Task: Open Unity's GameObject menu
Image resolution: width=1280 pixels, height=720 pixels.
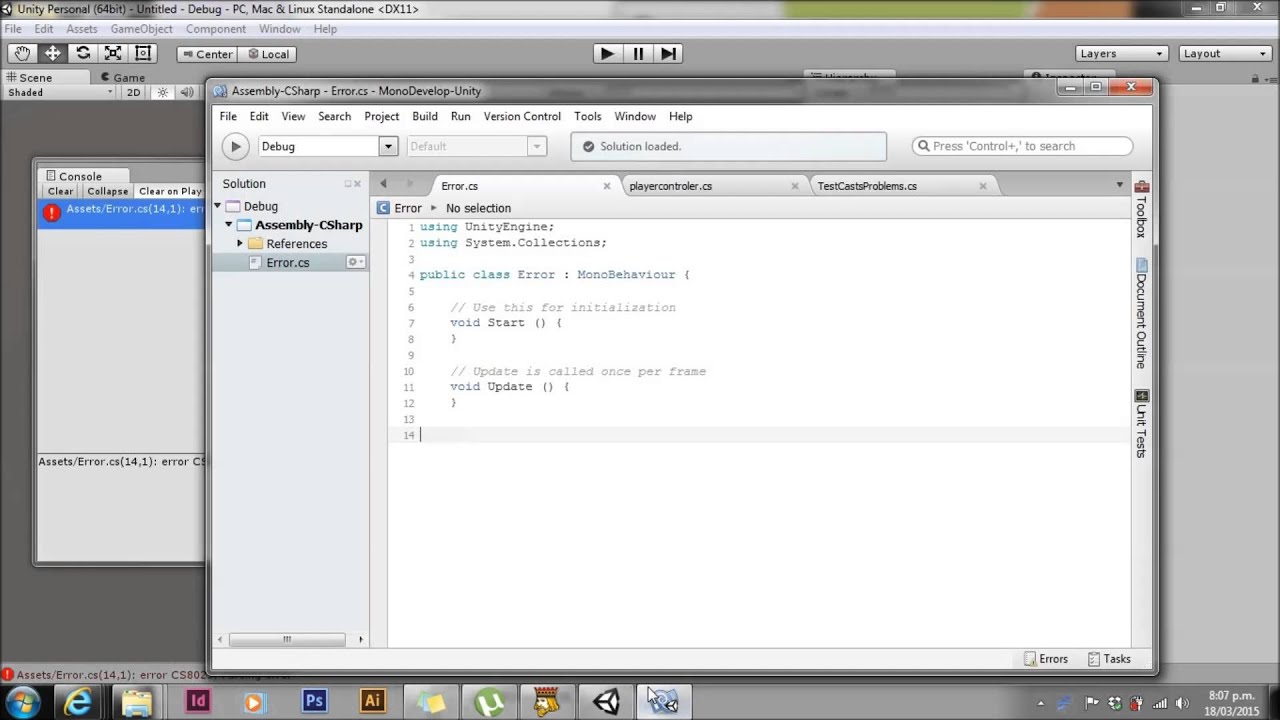Action: [x=141, y=29]
